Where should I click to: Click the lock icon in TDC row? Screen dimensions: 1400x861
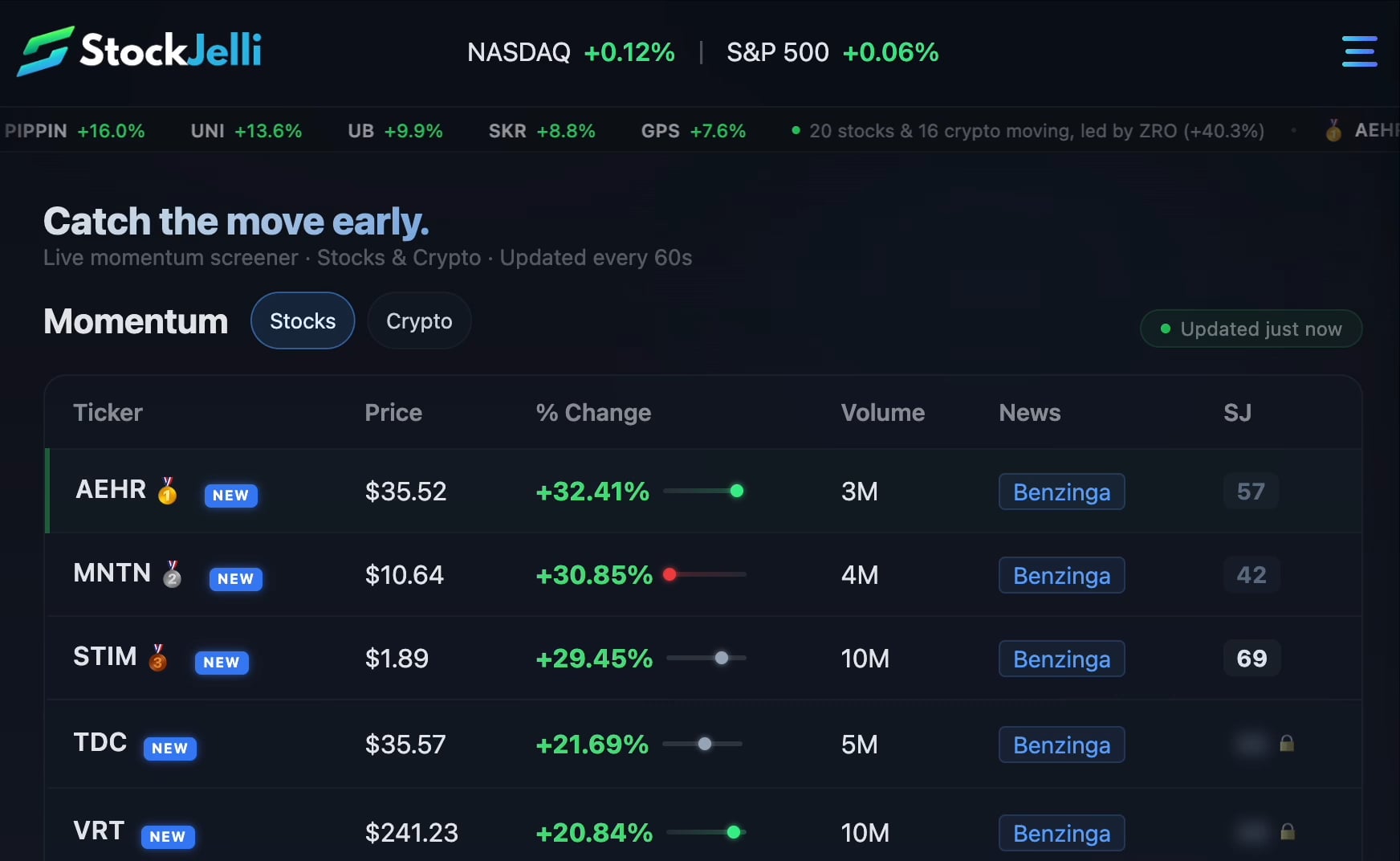point(1287,744)
